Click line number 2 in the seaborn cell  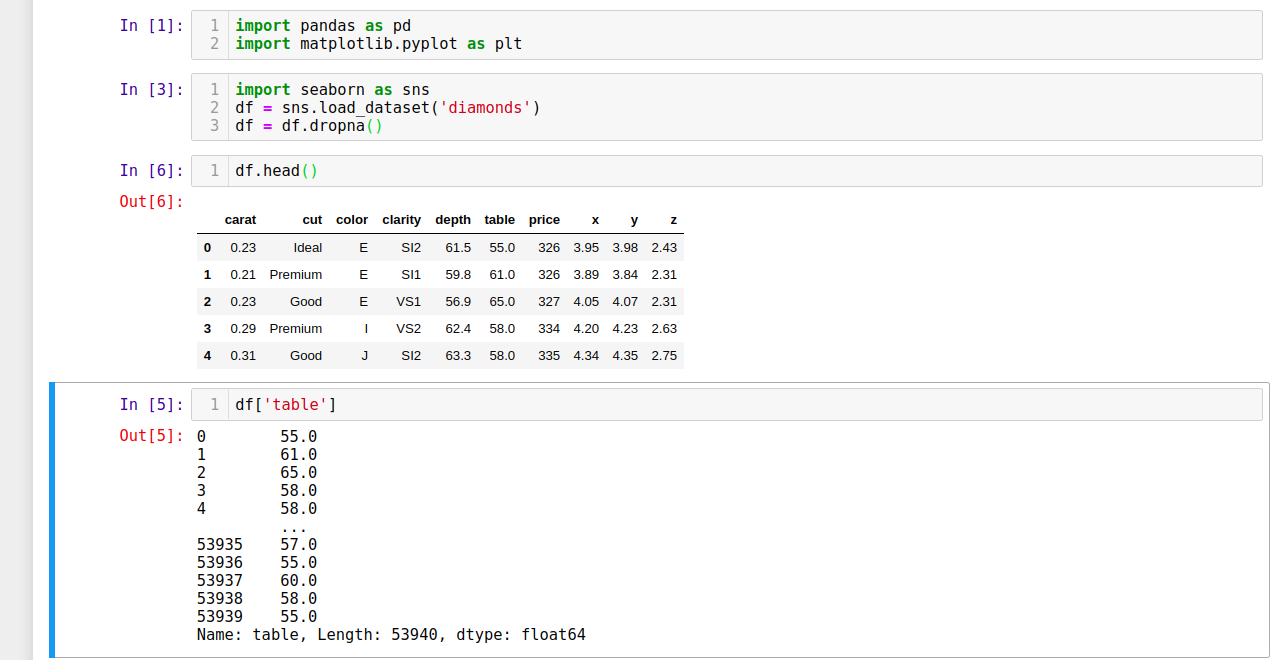pos(213,107)
